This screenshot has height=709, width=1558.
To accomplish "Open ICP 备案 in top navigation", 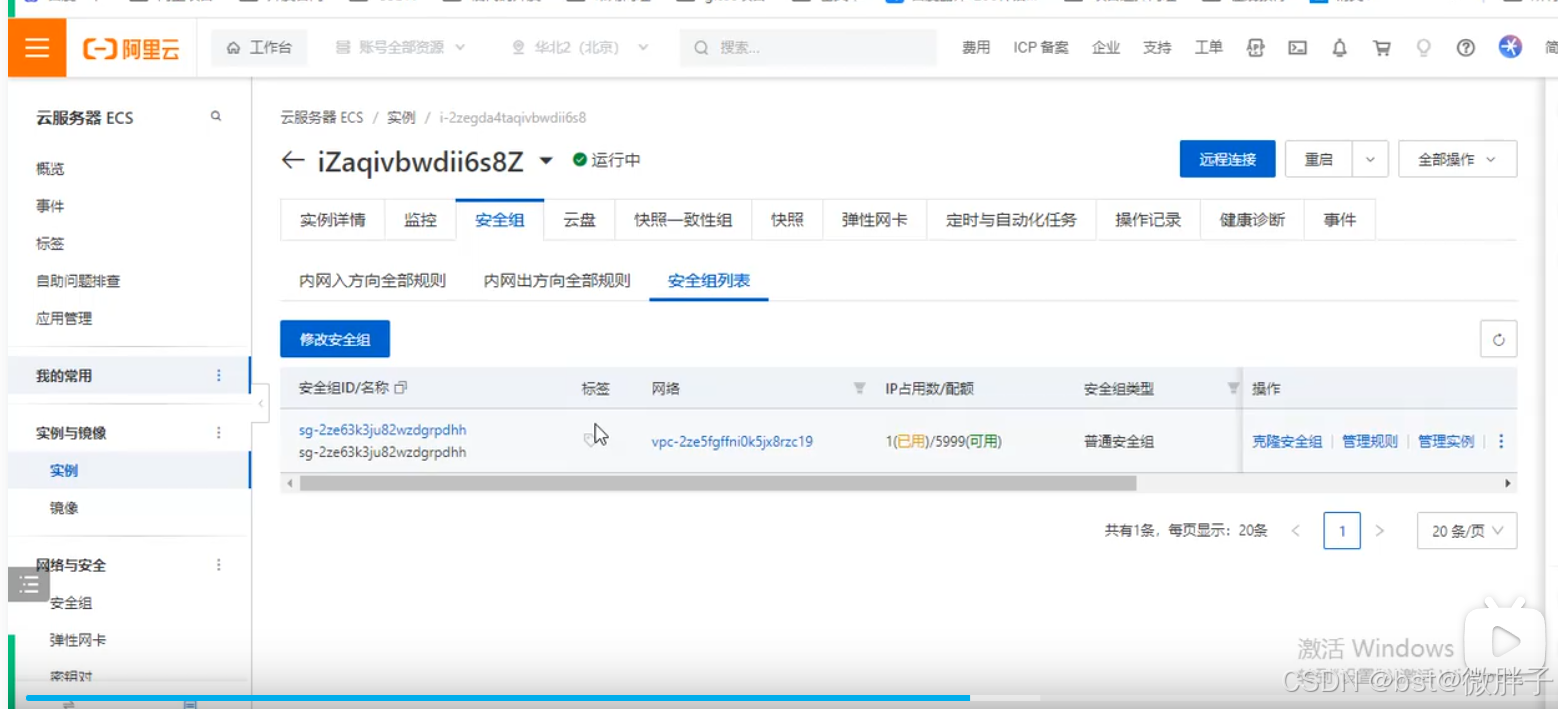I will click(1040, 47).
